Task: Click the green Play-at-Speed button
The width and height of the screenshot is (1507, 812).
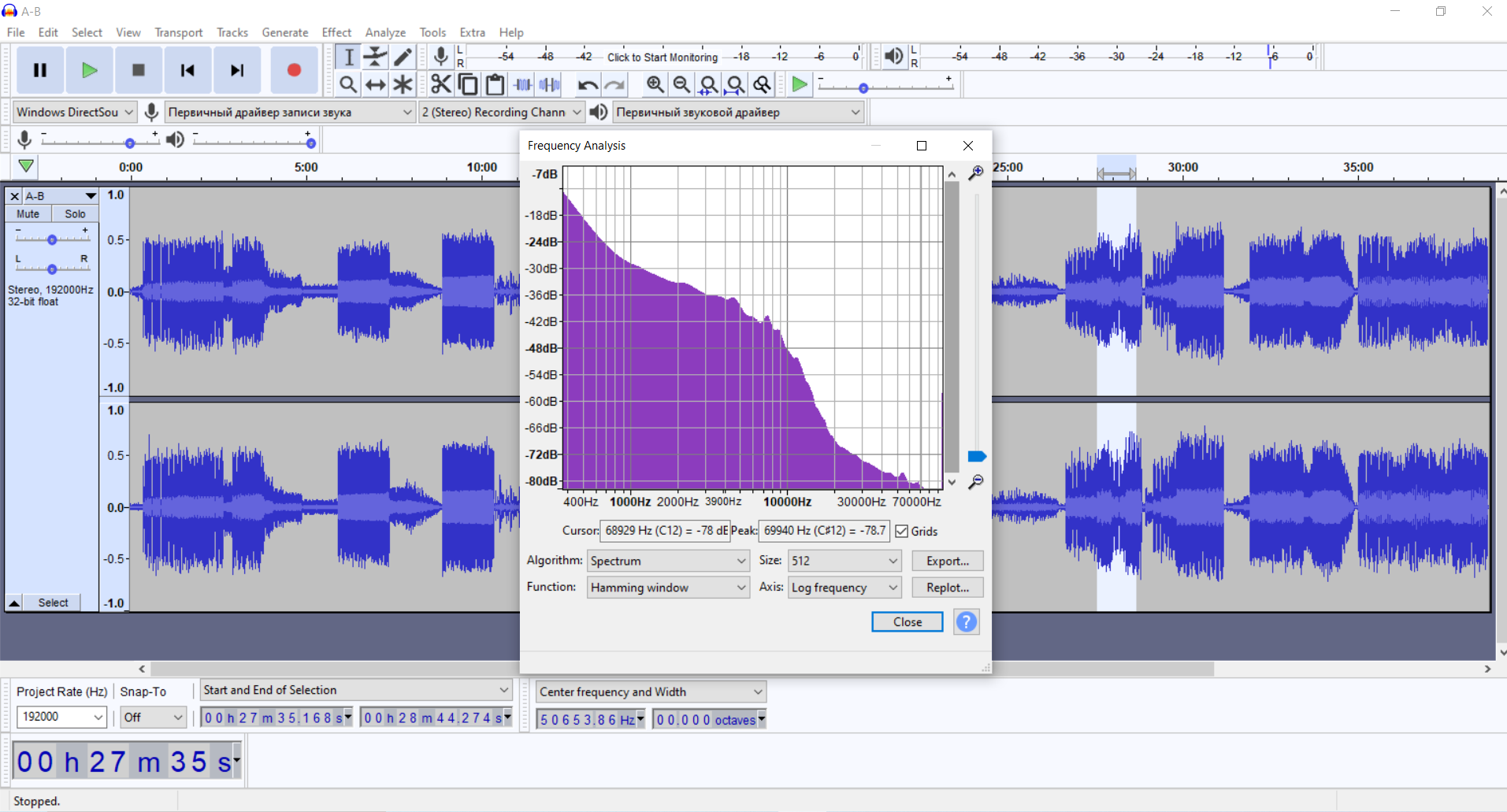Action: click(800, 84)
